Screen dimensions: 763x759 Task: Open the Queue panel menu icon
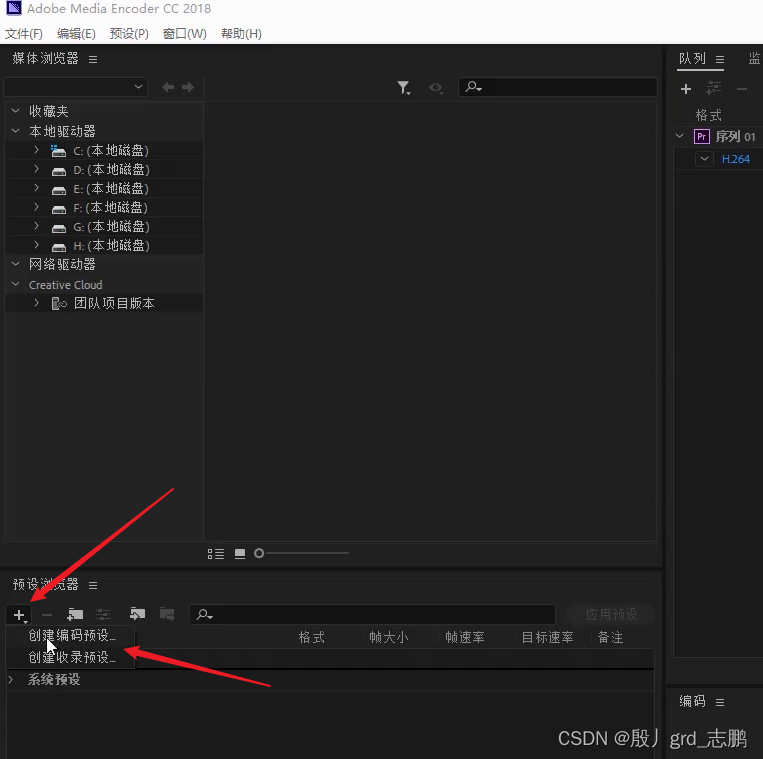[x=720, y=59]
